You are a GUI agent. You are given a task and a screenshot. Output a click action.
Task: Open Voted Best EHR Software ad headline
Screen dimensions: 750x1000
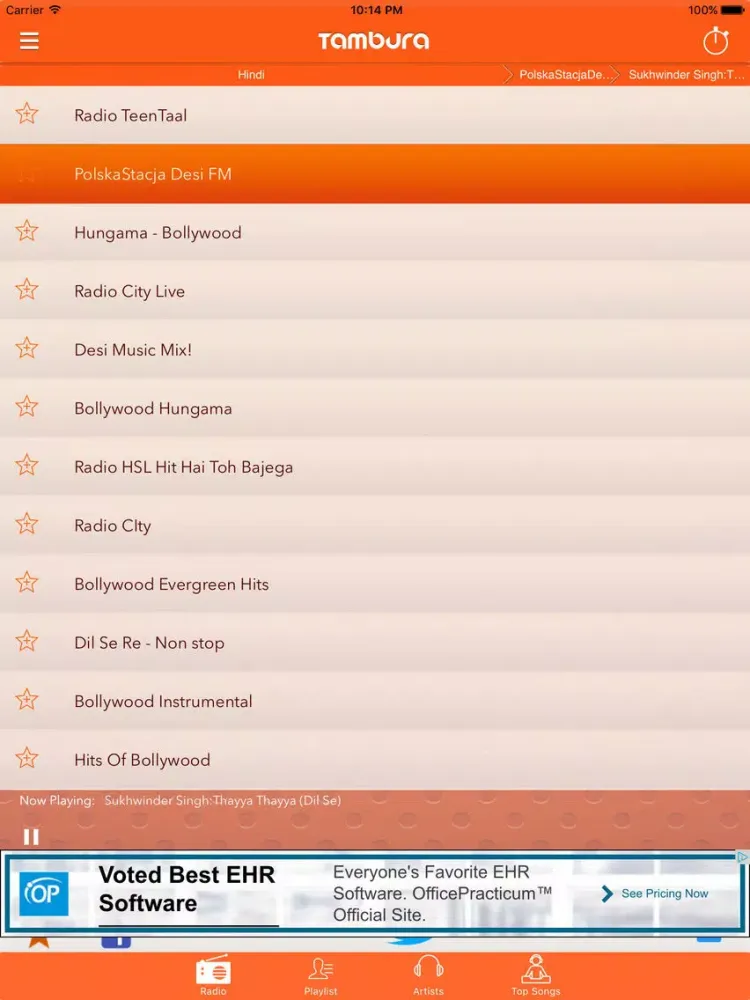[187, 888]
